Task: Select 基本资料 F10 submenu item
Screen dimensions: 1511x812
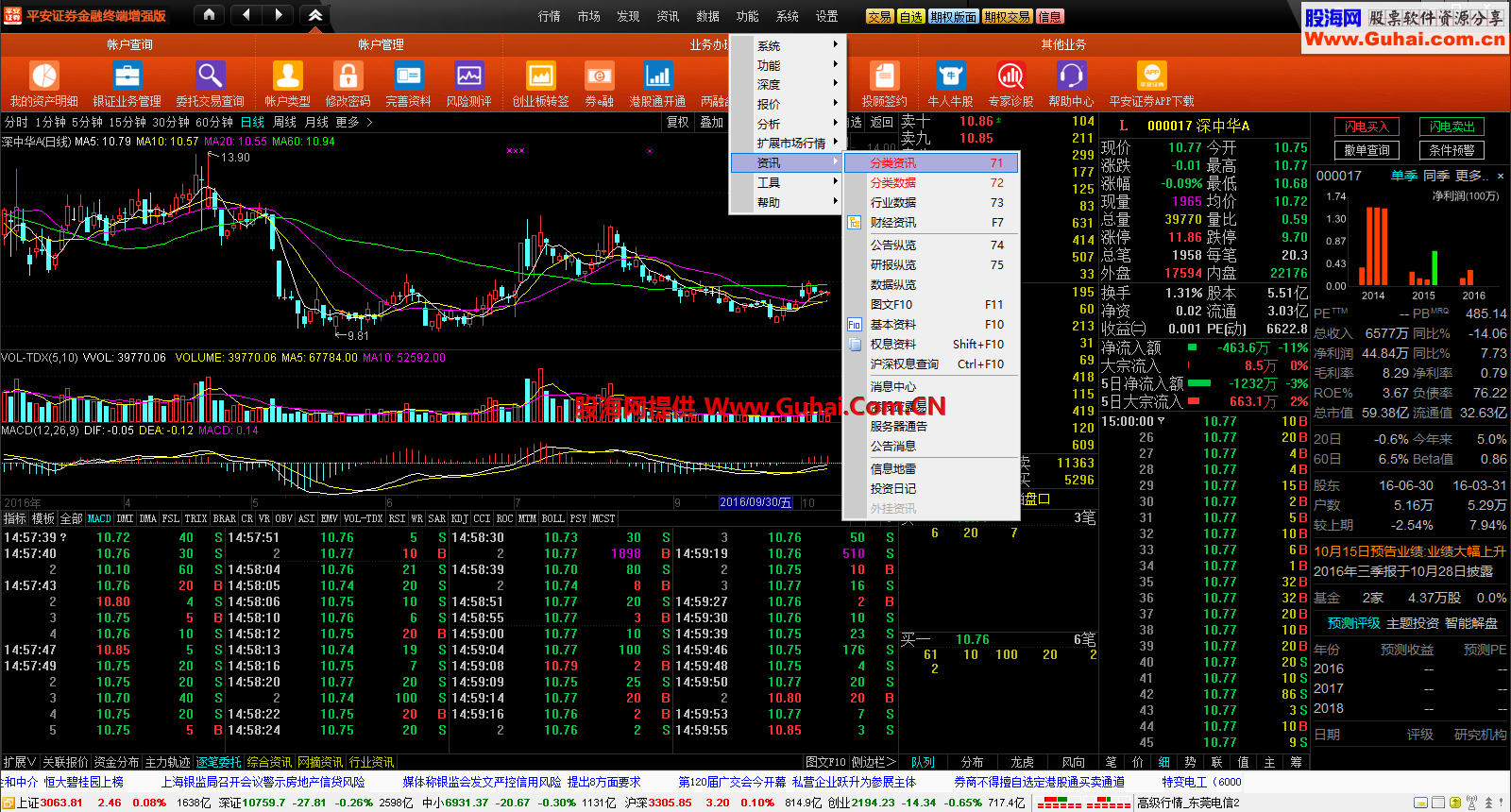Action: 930,325
